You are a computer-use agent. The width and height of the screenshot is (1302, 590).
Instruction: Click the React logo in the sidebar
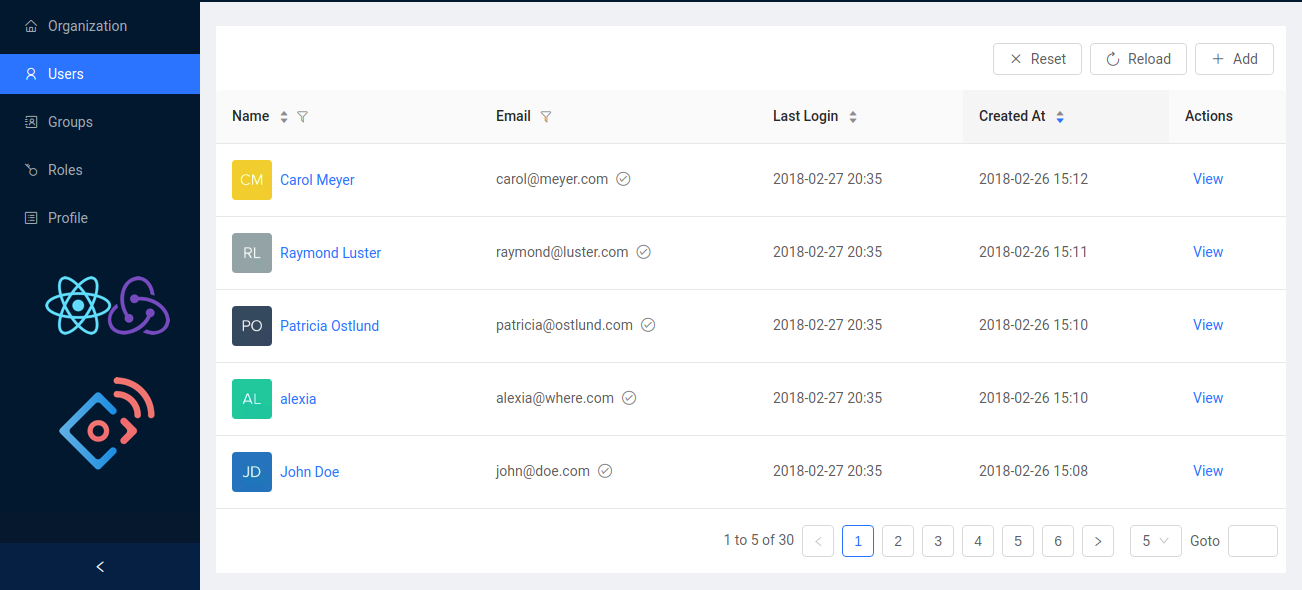pyautogui.click(x=77, y=305)
